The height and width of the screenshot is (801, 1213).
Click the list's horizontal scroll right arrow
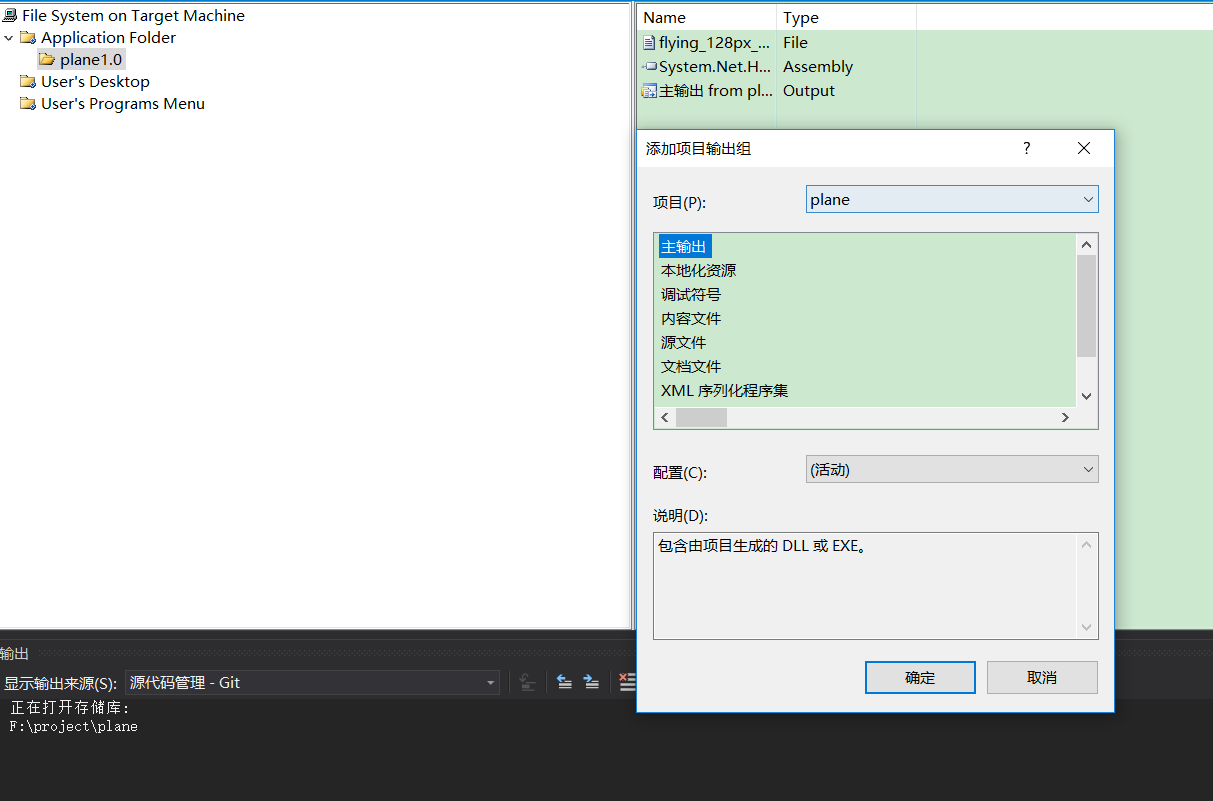pos(1066,418)
